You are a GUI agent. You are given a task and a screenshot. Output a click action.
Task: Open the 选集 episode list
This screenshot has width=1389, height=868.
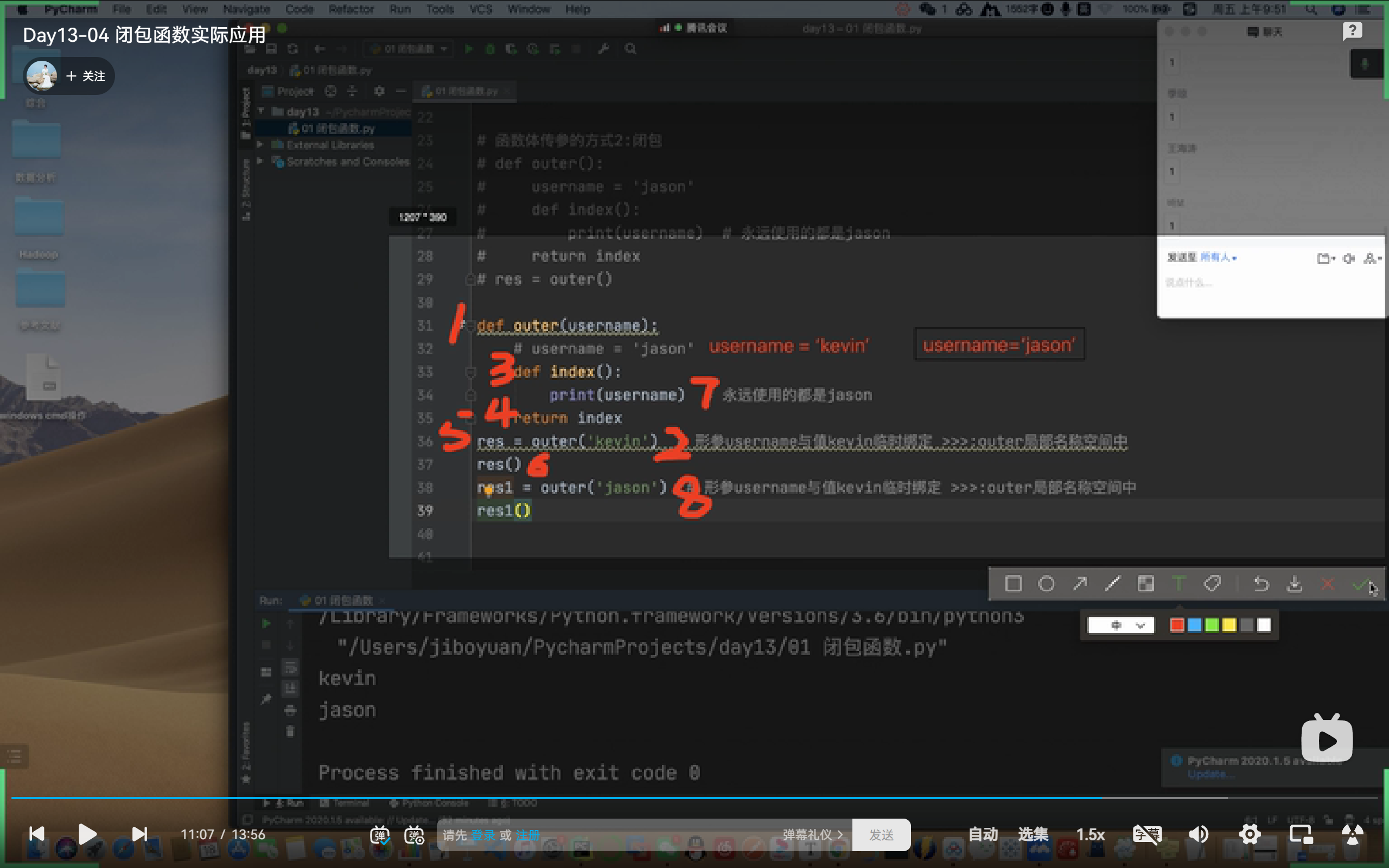1033,834
